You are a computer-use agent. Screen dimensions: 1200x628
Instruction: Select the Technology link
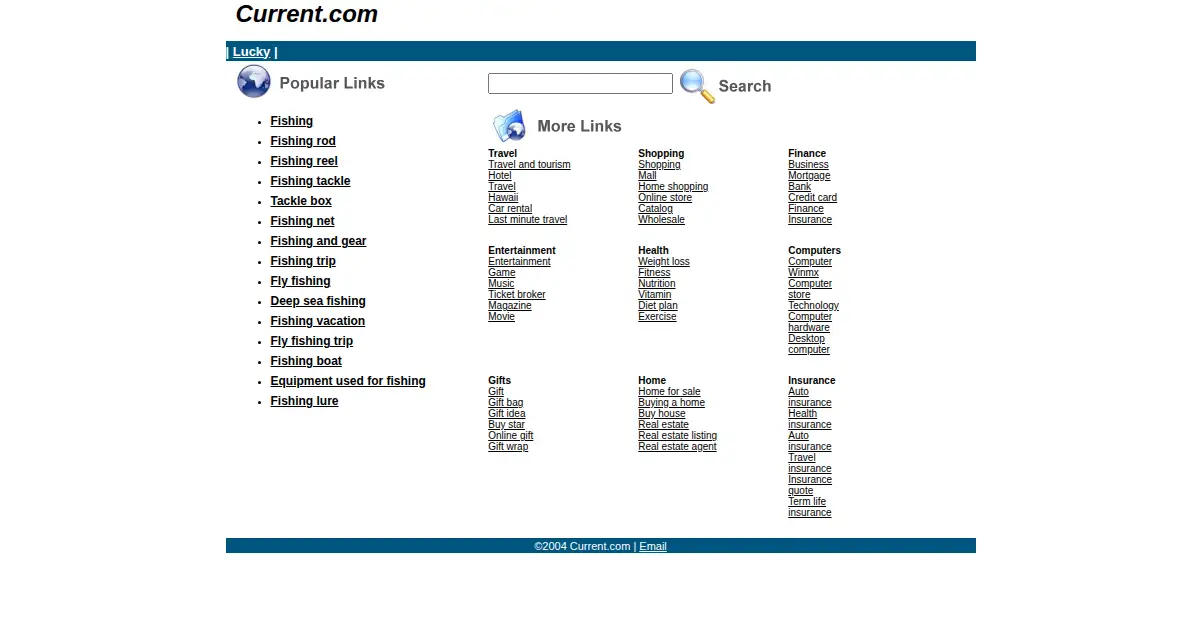coord(813,306)
